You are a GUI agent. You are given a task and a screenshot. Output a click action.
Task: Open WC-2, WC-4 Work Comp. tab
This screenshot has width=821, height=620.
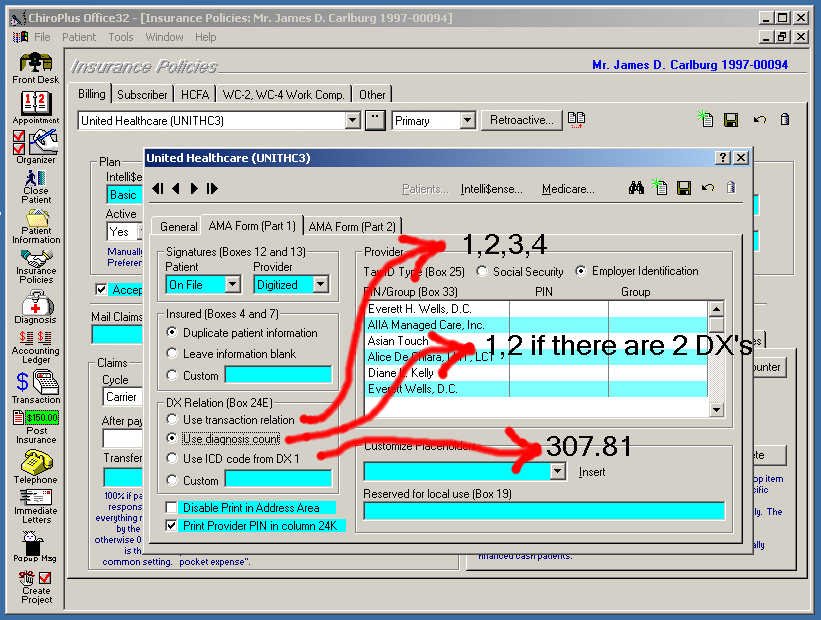283,94
